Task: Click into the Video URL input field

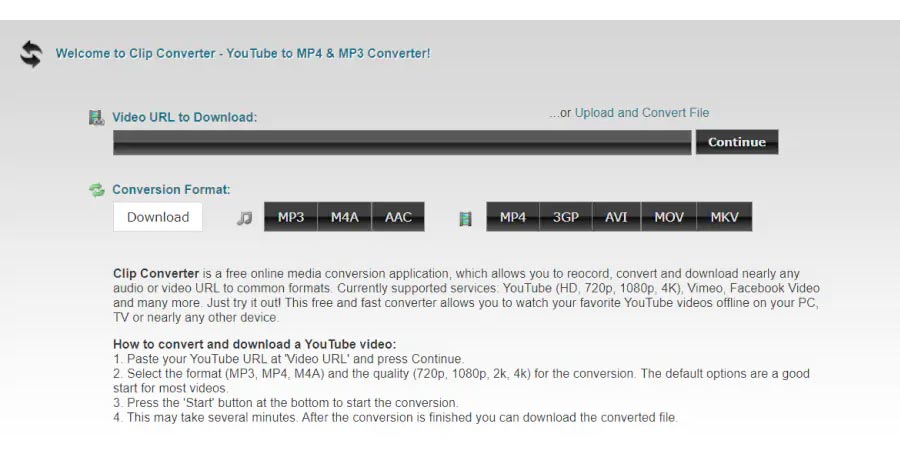Action: pos(402,142)
